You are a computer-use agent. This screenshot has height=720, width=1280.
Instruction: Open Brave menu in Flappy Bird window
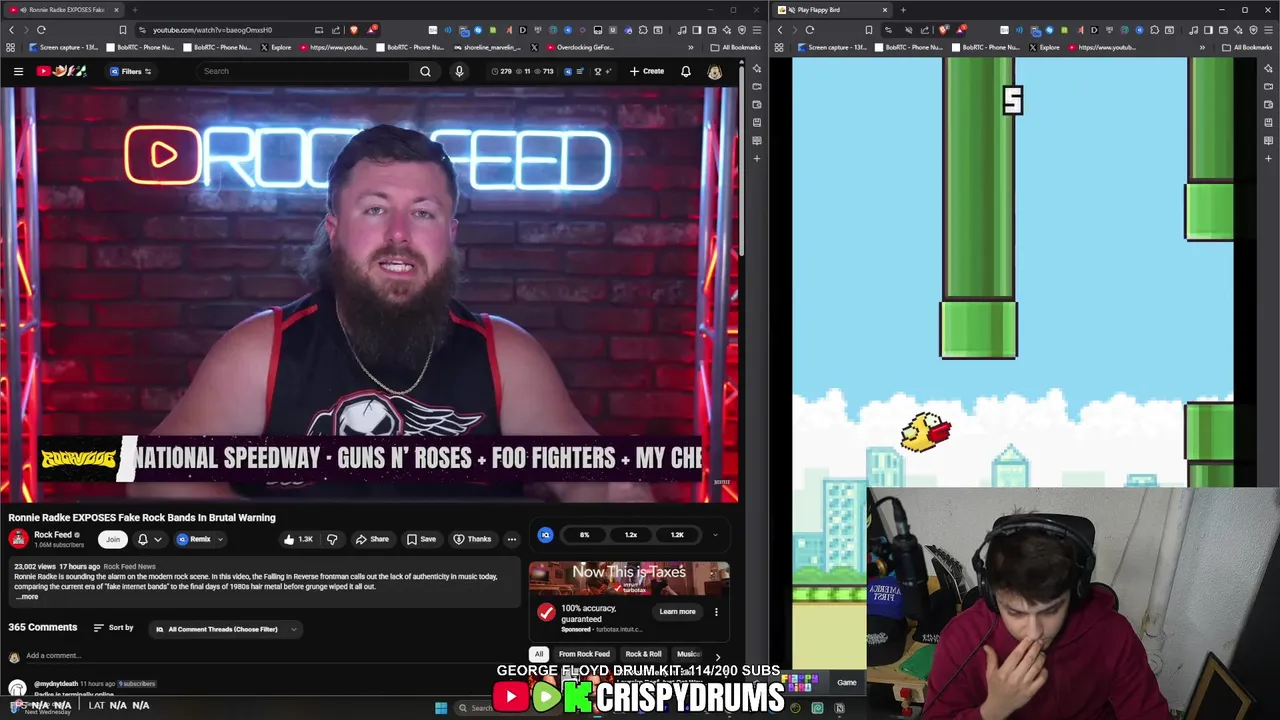coord(1268,30)
